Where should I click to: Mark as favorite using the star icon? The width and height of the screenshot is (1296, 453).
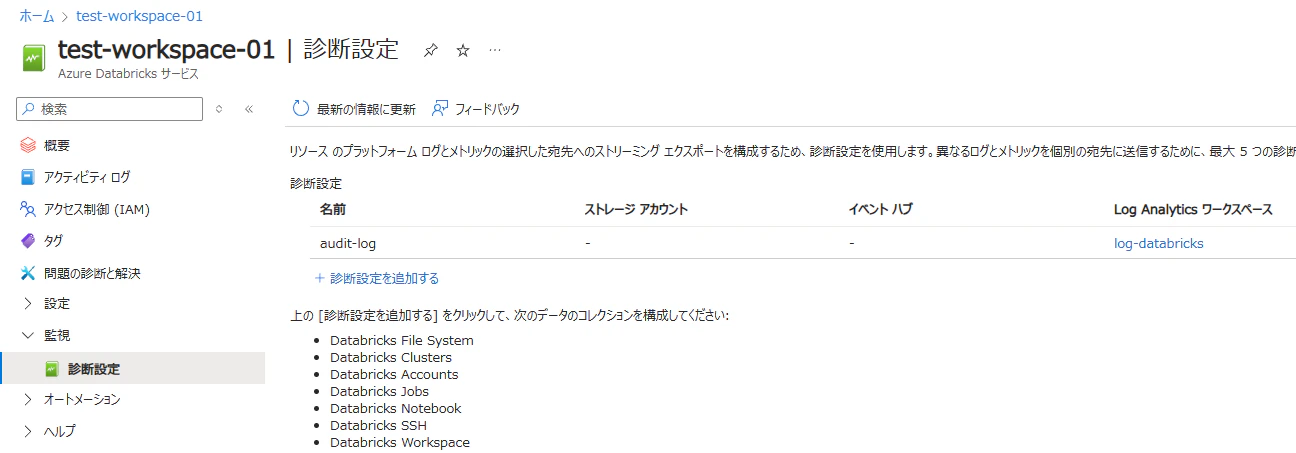click(463, 50)
